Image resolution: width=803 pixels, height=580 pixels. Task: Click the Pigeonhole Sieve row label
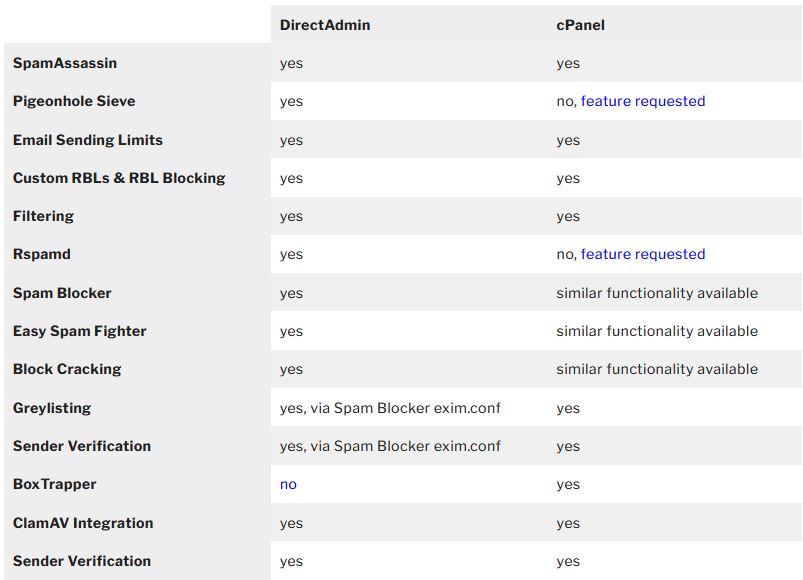click(74, 101)
